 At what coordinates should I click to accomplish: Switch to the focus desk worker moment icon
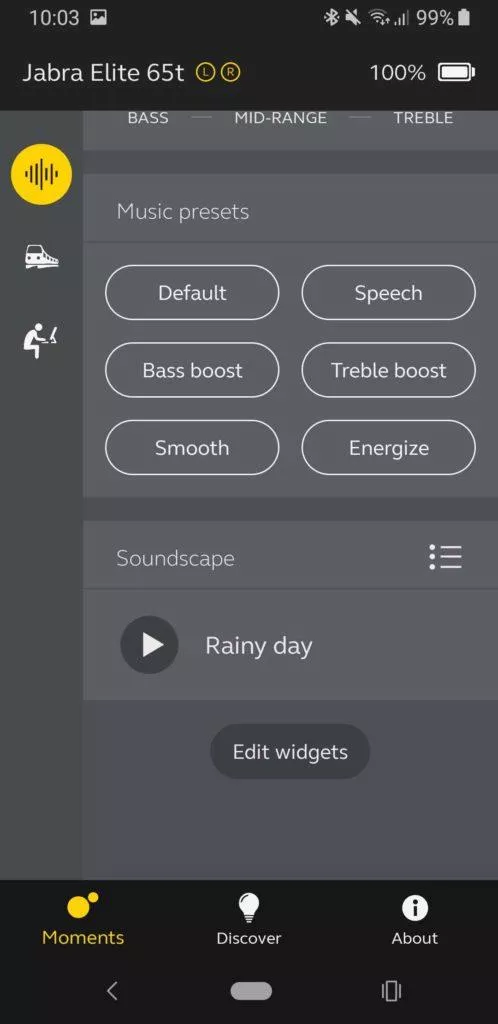pos(40,340)
